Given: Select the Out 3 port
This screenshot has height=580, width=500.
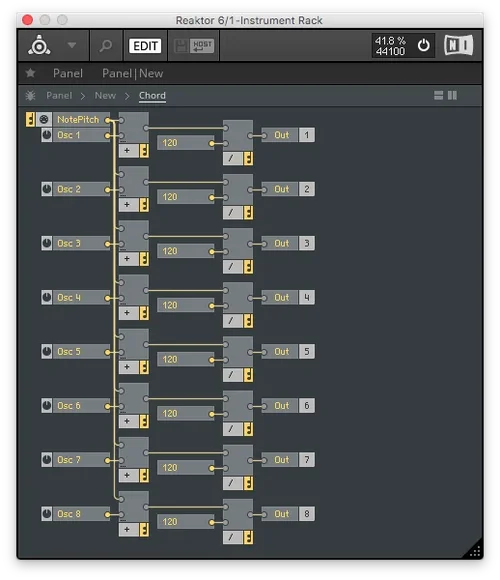Looking at the screenshot, I should click(x=288, y=243).
